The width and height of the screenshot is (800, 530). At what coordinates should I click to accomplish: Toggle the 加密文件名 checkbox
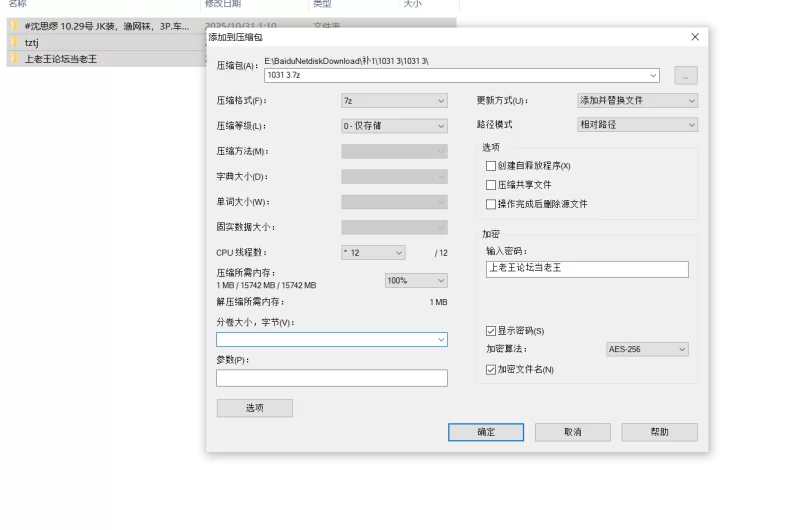[x=491, y=369]
